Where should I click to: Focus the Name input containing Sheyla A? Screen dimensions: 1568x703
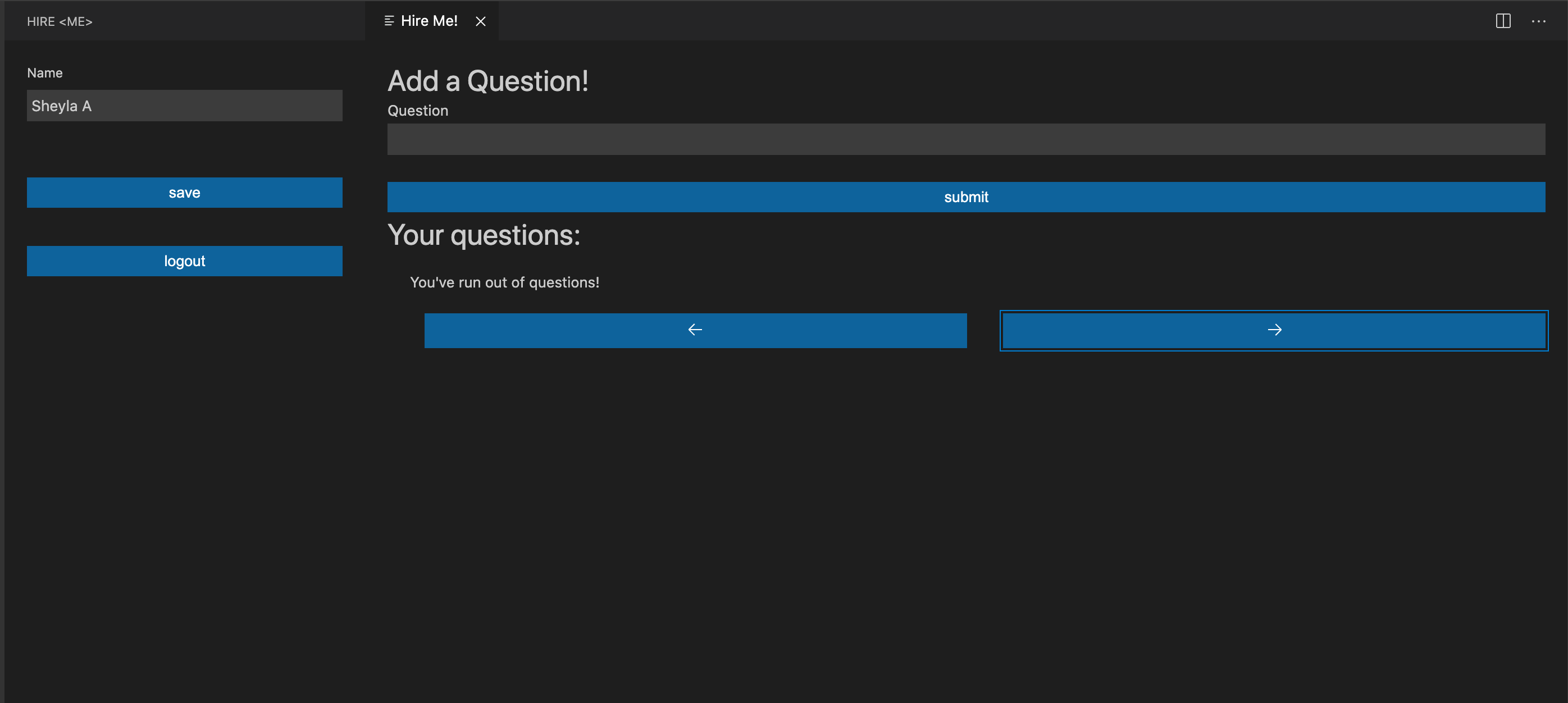click(184, 106)
